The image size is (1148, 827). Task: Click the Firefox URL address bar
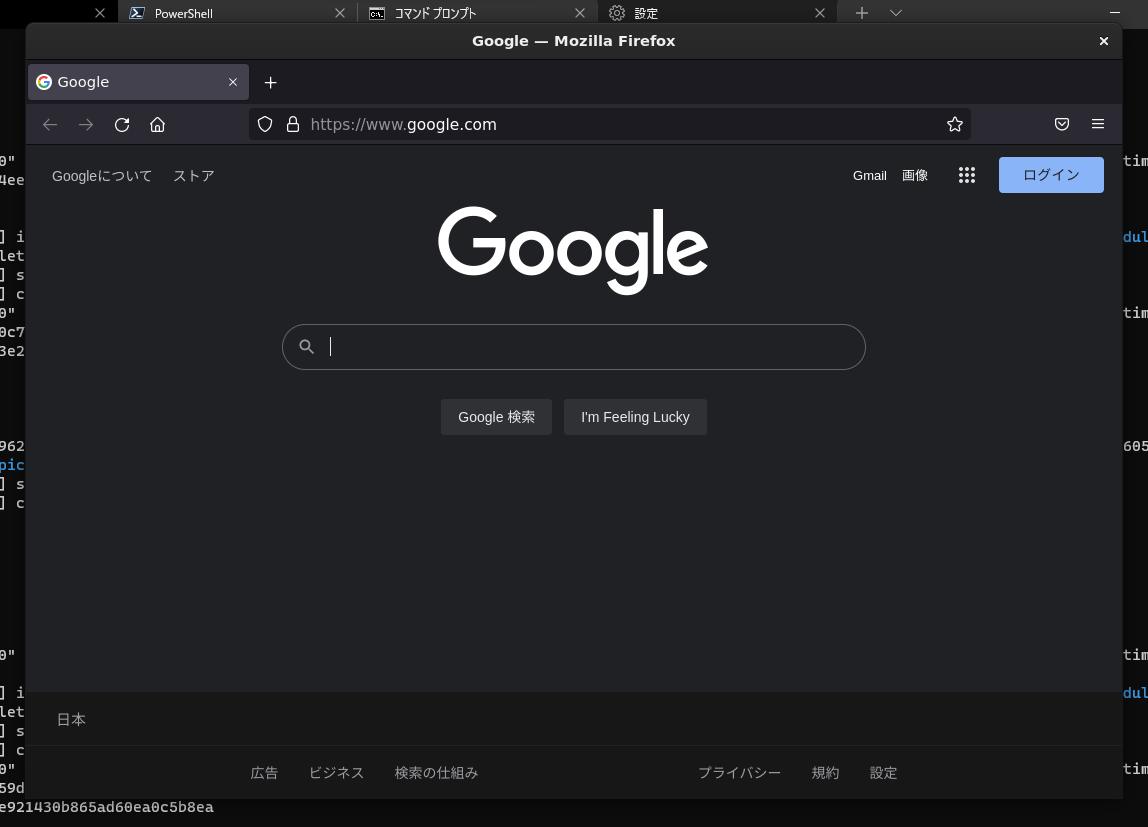click(x=609, y=124)
